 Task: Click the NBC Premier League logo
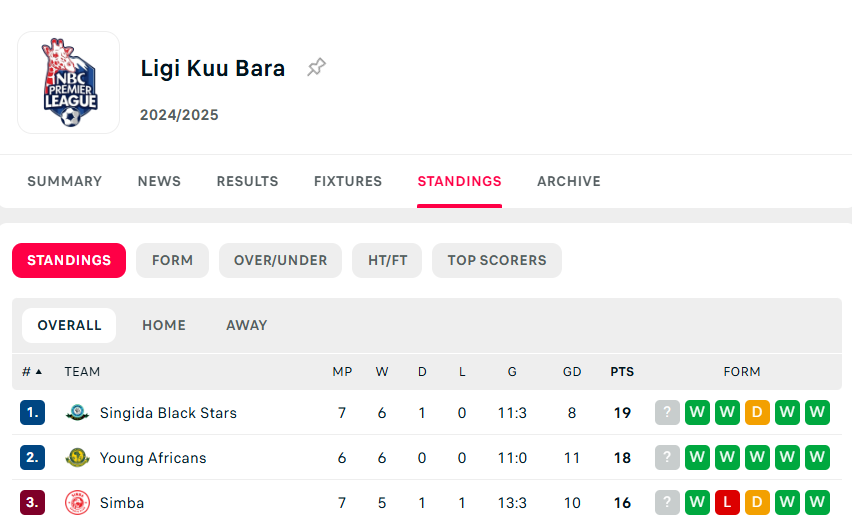(69, 83)
